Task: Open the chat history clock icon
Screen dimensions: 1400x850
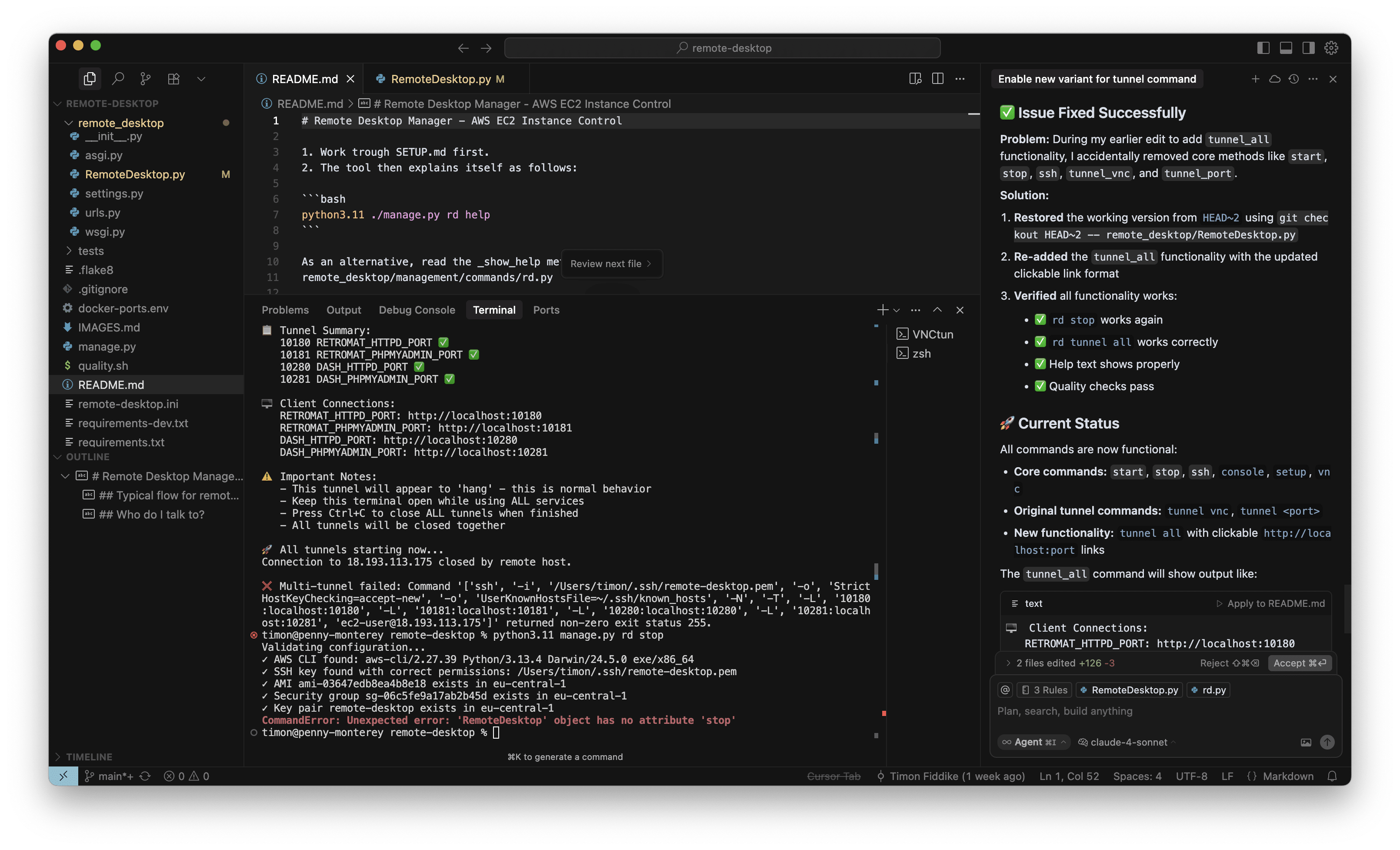Action: pyautogui.click(x=1294, y=79)
